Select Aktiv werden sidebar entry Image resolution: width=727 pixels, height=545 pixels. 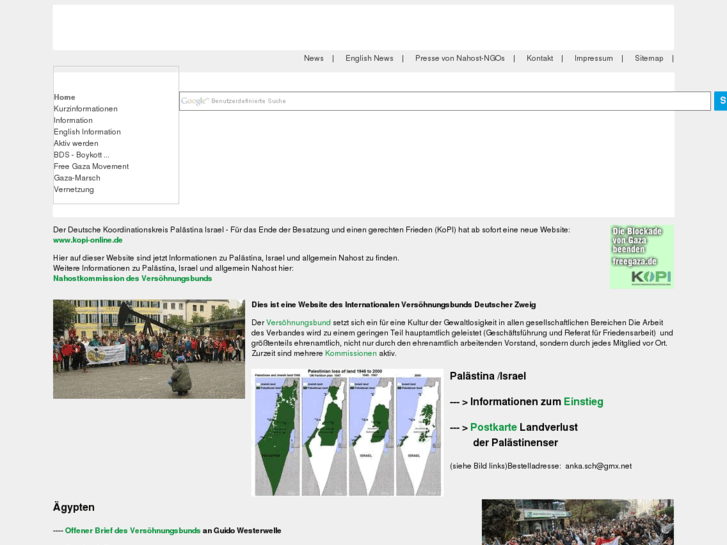[76, 143]
